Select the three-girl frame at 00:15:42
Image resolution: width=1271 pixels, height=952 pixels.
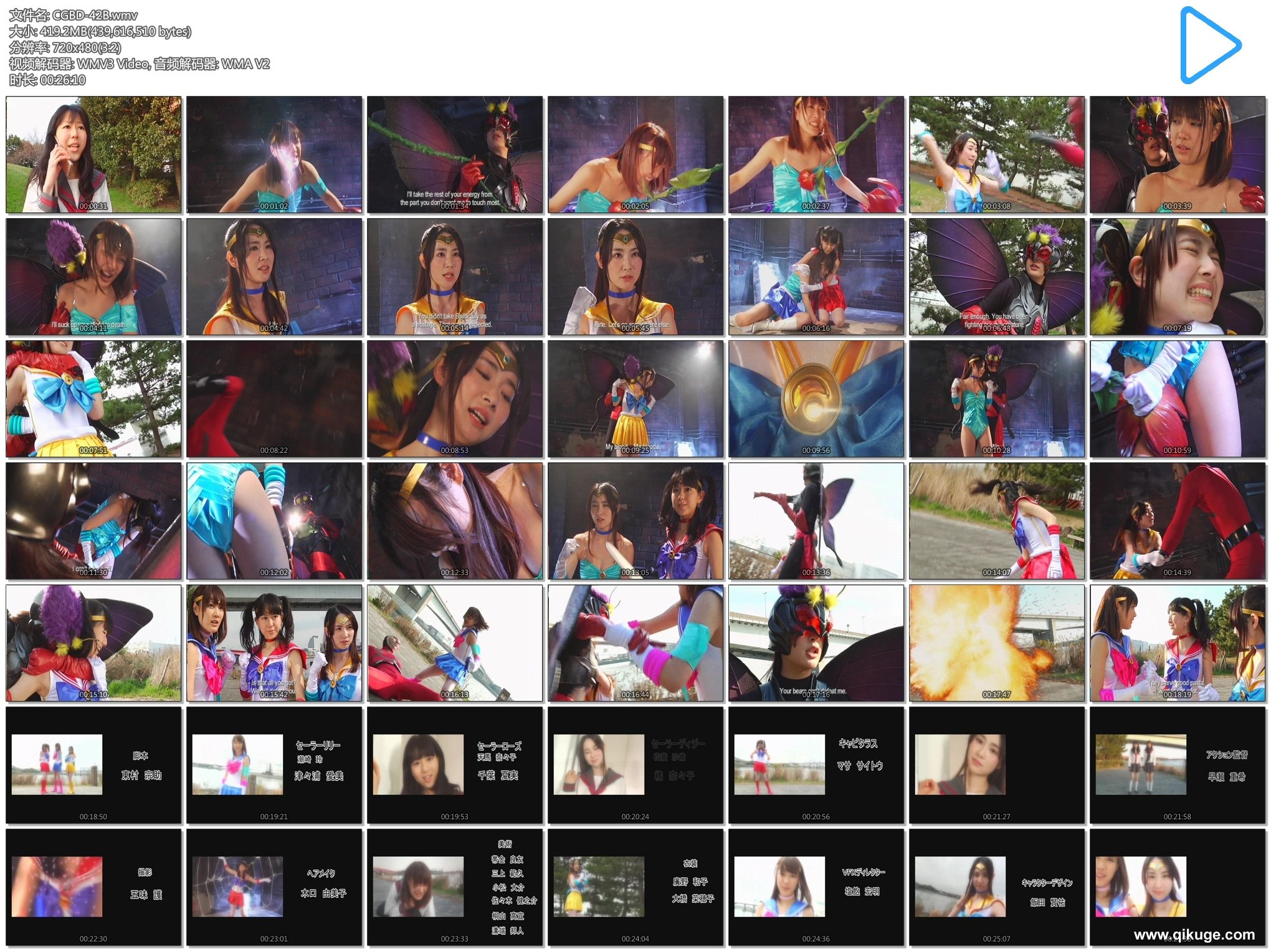[274, 643]
